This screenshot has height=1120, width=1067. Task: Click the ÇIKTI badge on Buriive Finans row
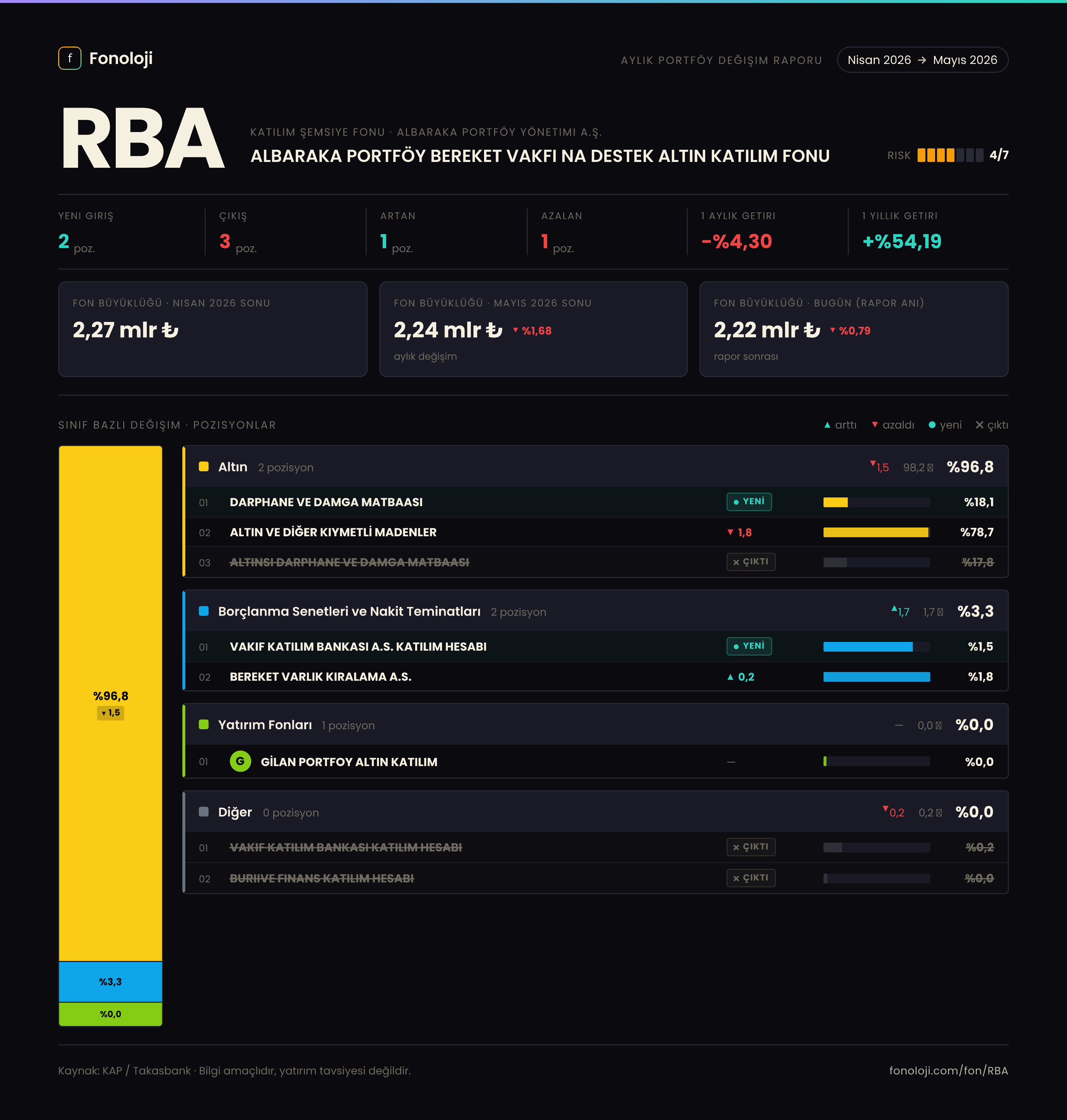point(751,878)
